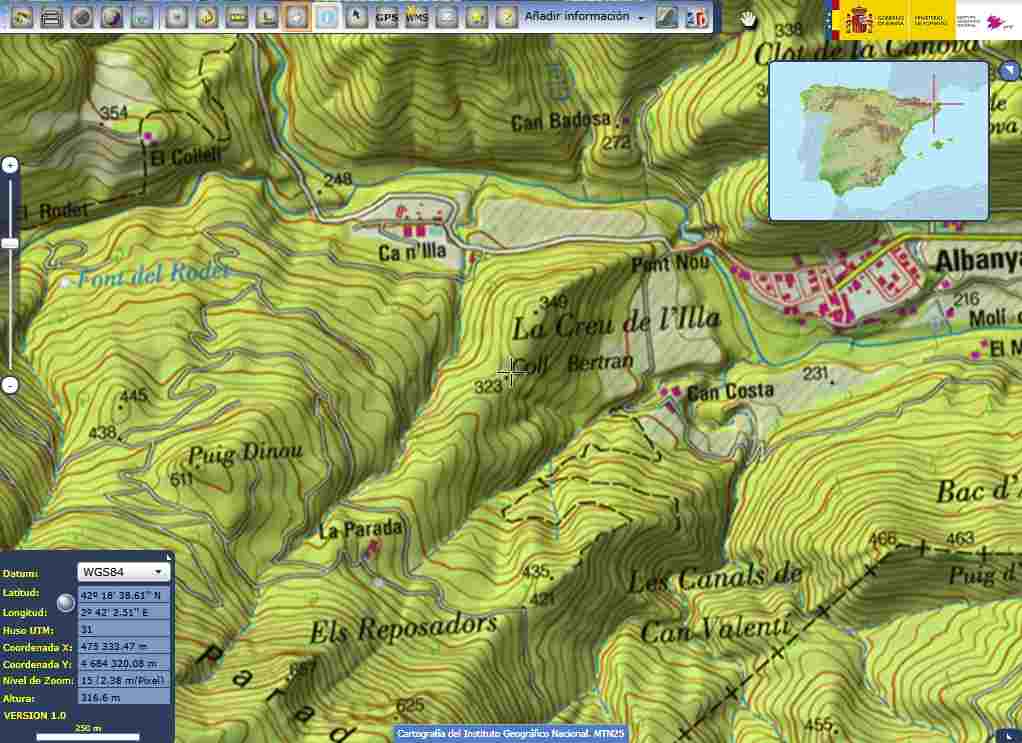This screenshot has width=1022, height=743.
Task: Click the 'La Parada' map label
Action: click(360, 529)
